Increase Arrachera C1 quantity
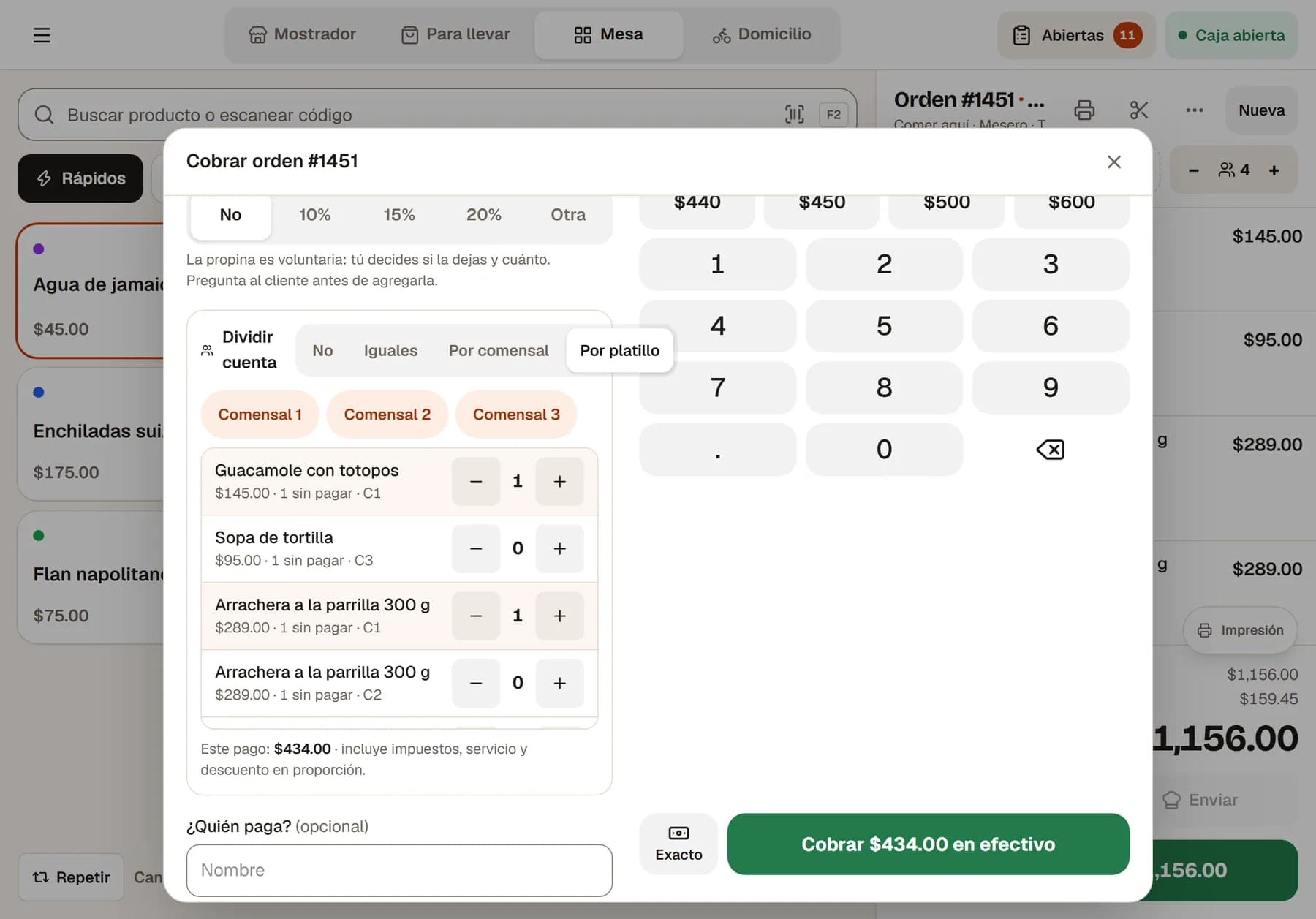This screenshot has width=1316, height=919. (559, 616)
